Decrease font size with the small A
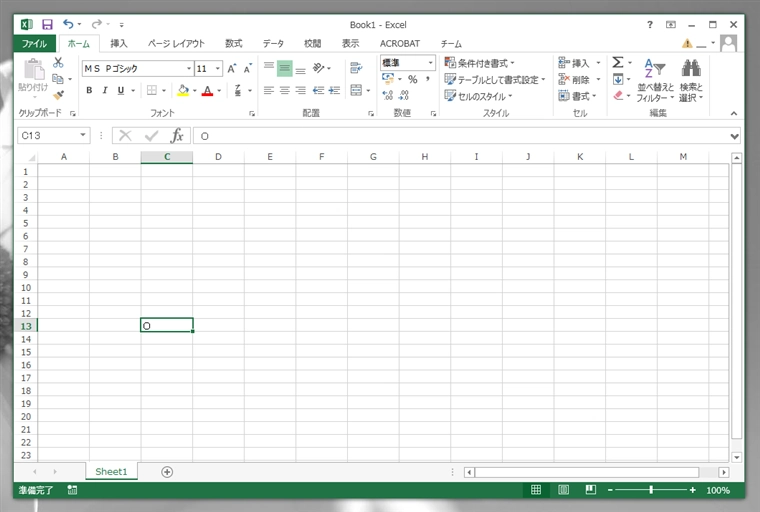The height and width of the screenshot is (512, 760). coord(248,68)
